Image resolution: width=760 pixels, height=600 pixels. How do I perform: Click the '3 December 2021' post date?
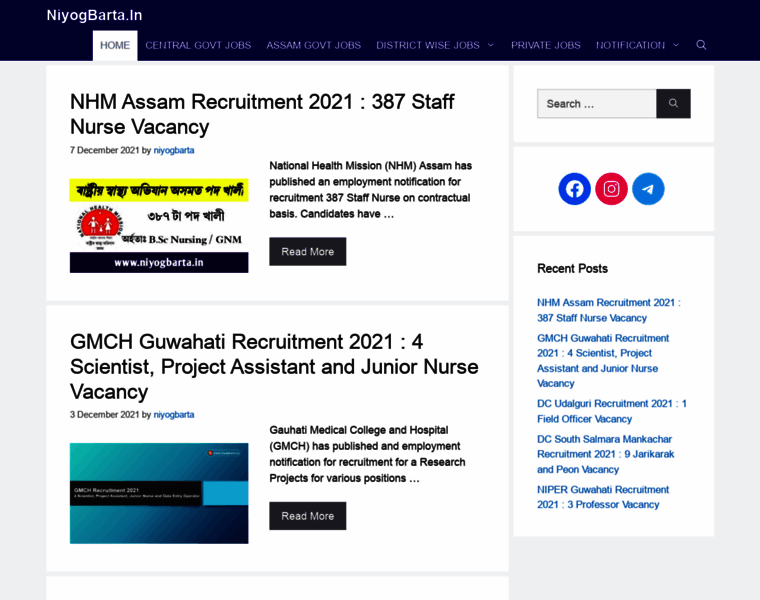click(x=105, y=415)
